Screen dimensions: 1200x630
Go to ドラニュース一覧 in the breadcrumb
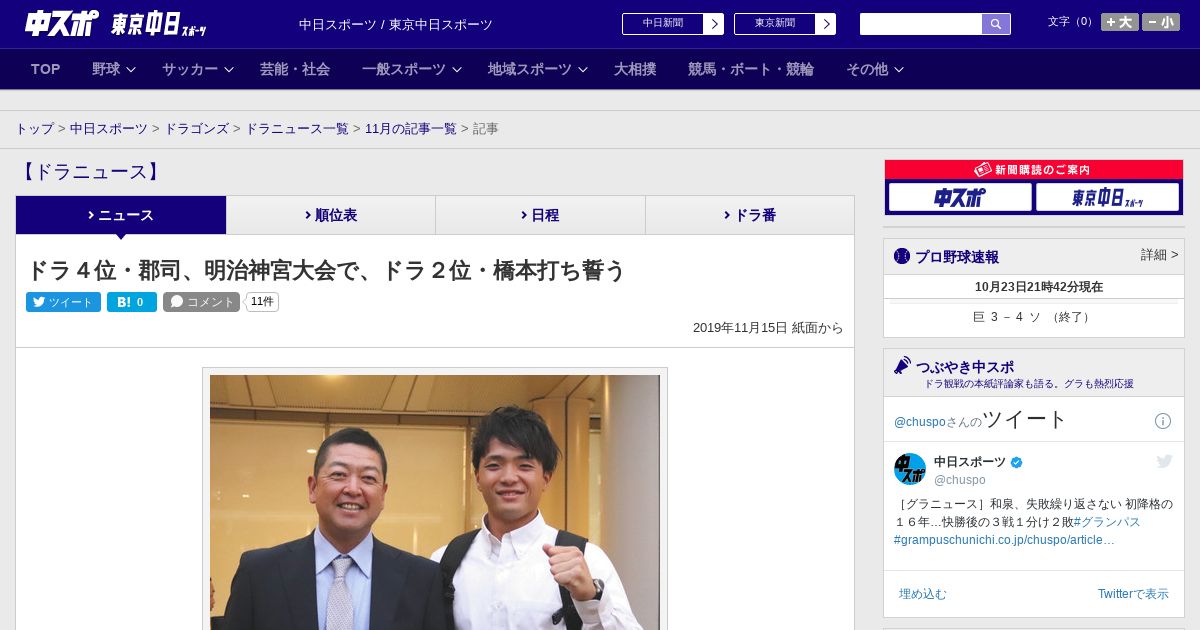(297, 129)
